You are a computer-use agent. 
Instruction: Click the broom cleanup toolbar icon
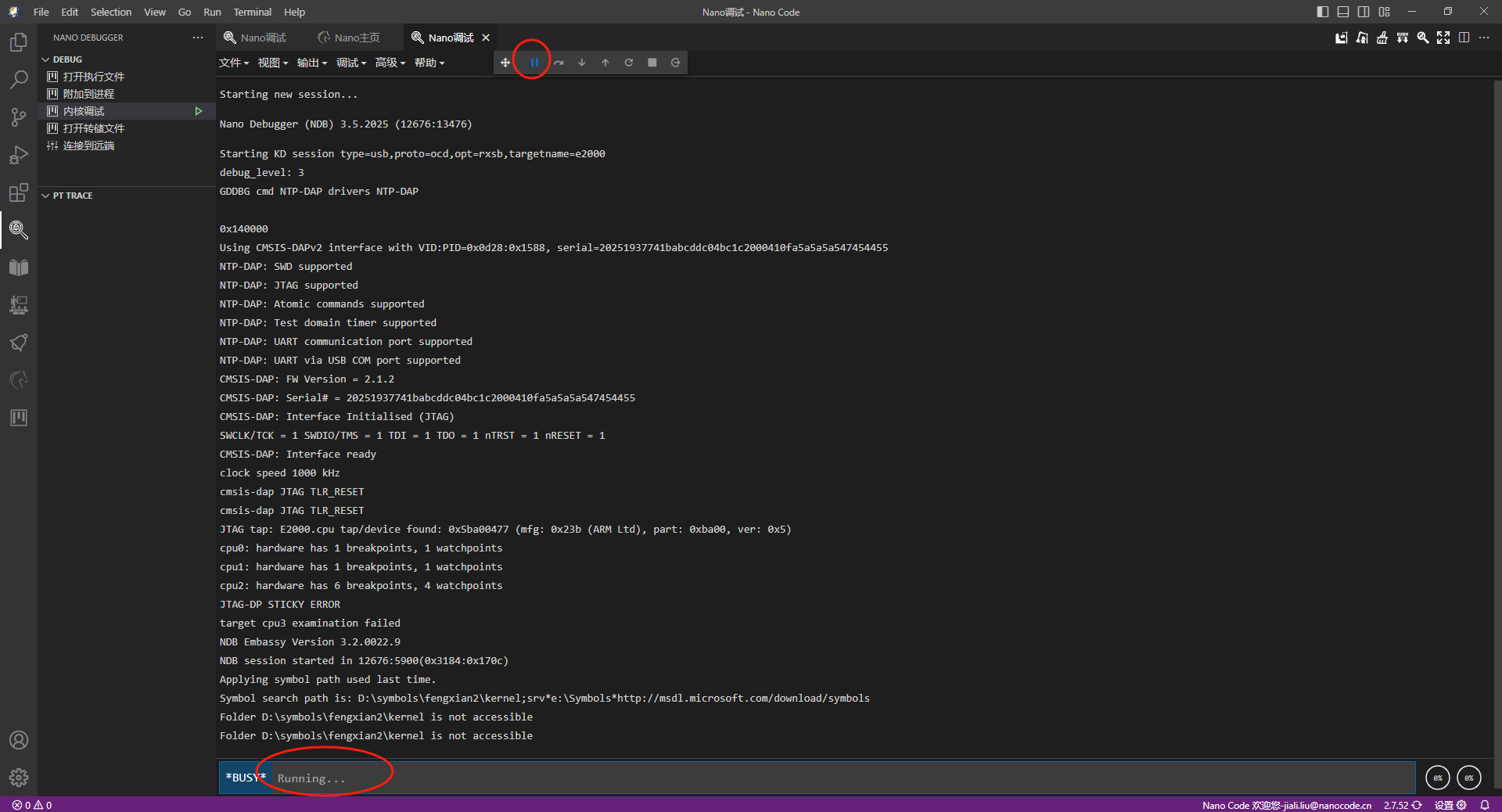[x=1382, y=38]
